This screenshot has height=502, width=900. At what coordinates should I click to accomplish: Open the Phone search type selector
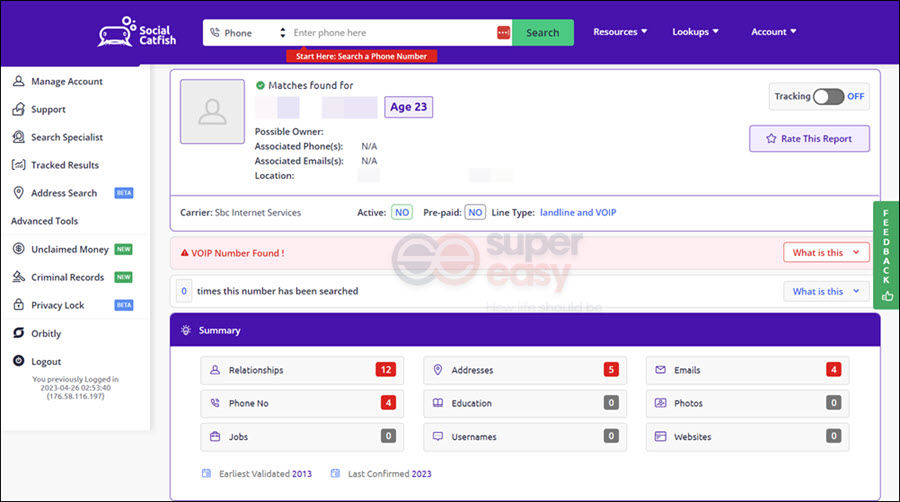pyautogui.click(x=247, y=33)
